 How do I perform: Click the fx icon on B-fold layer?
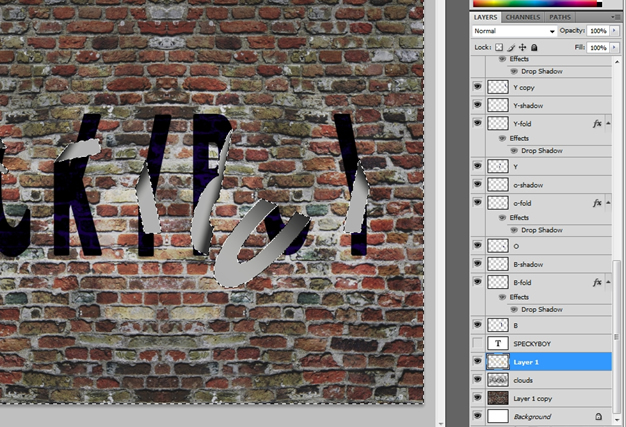[x=597, y=283]
